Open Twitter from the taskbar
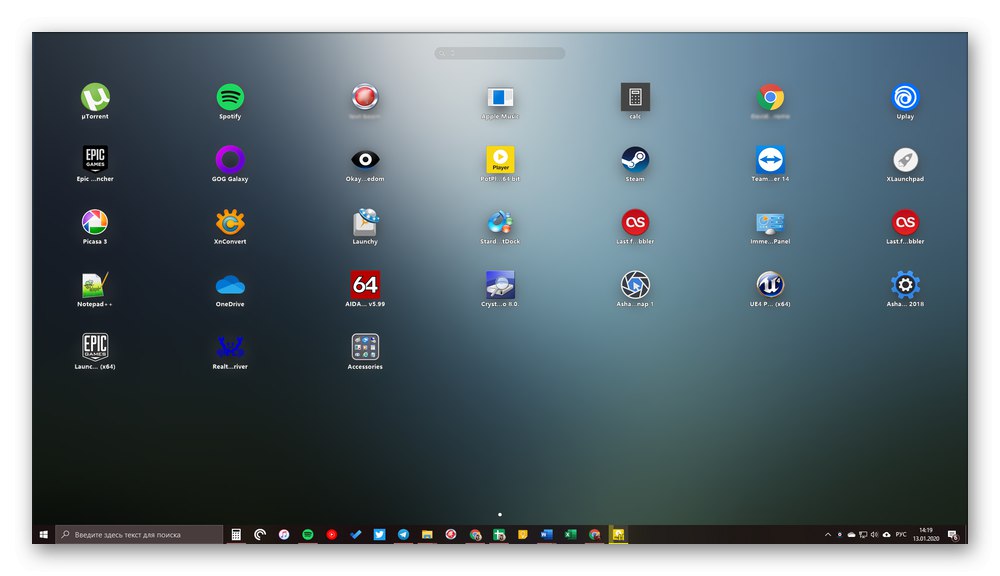This screenshot has width=1000, height=576. coord(379,535)
